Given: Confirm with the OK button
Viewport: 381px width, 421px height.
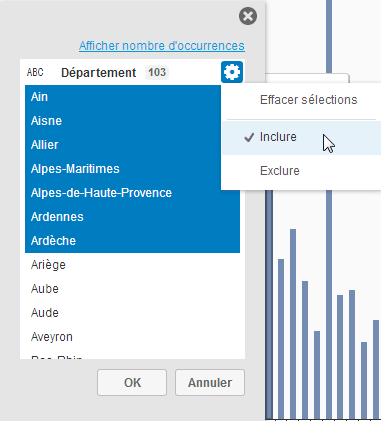Looking at the screenshot, I should 132,382.
